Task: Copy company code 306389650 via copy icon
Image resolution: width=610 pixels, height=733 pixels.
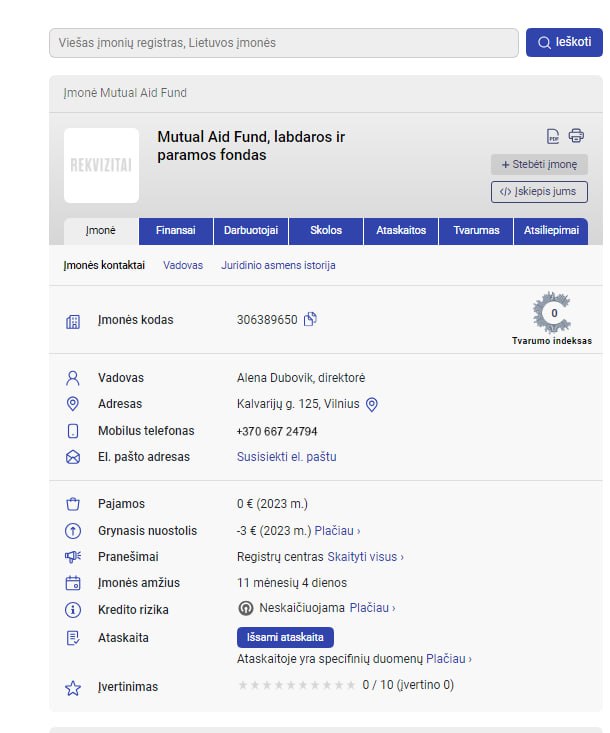Action: point(310,319)
